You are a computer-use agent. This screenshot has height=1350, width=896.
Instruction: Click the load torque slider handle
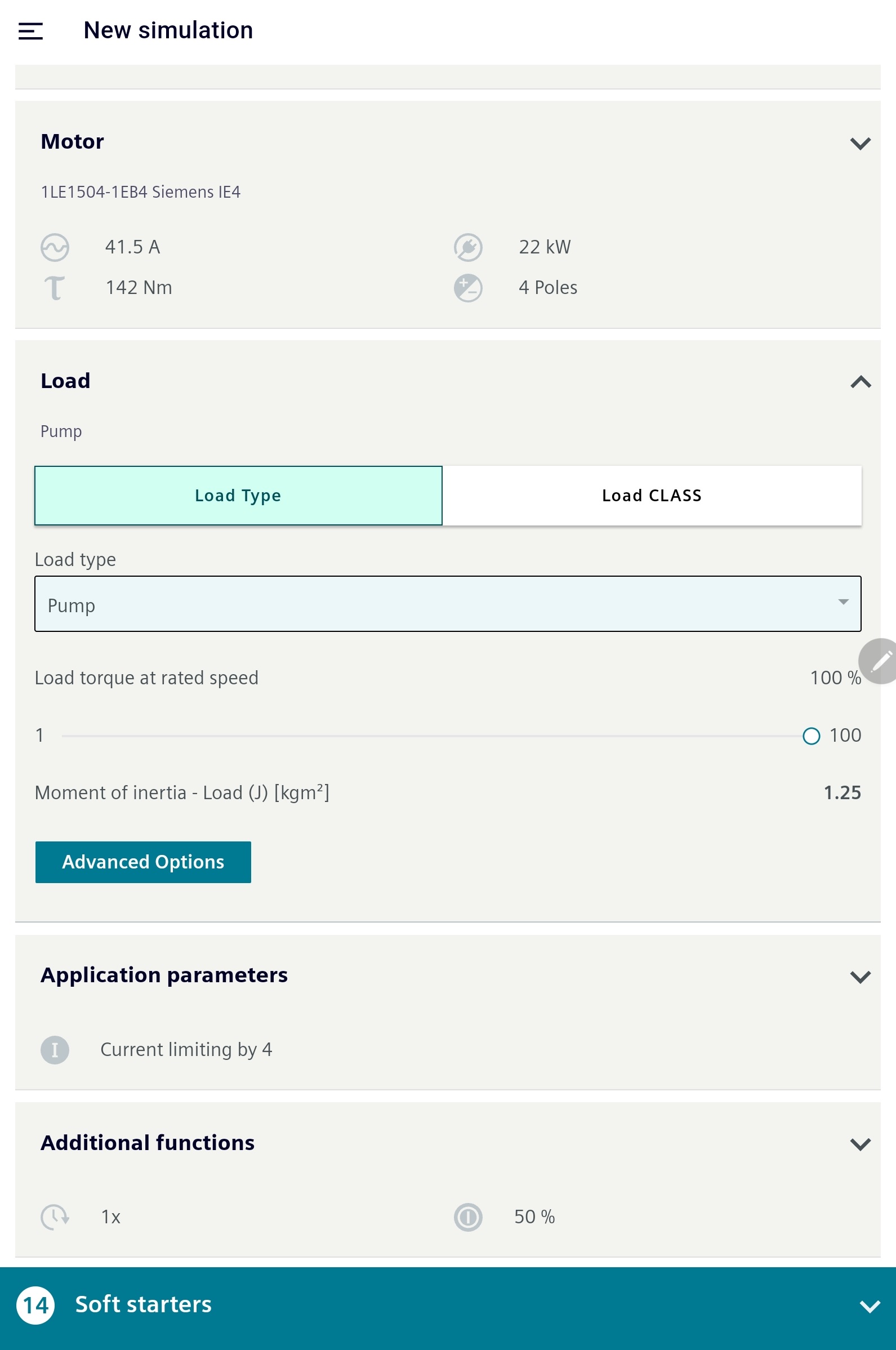pyautogui.click(x=812, y=737)
